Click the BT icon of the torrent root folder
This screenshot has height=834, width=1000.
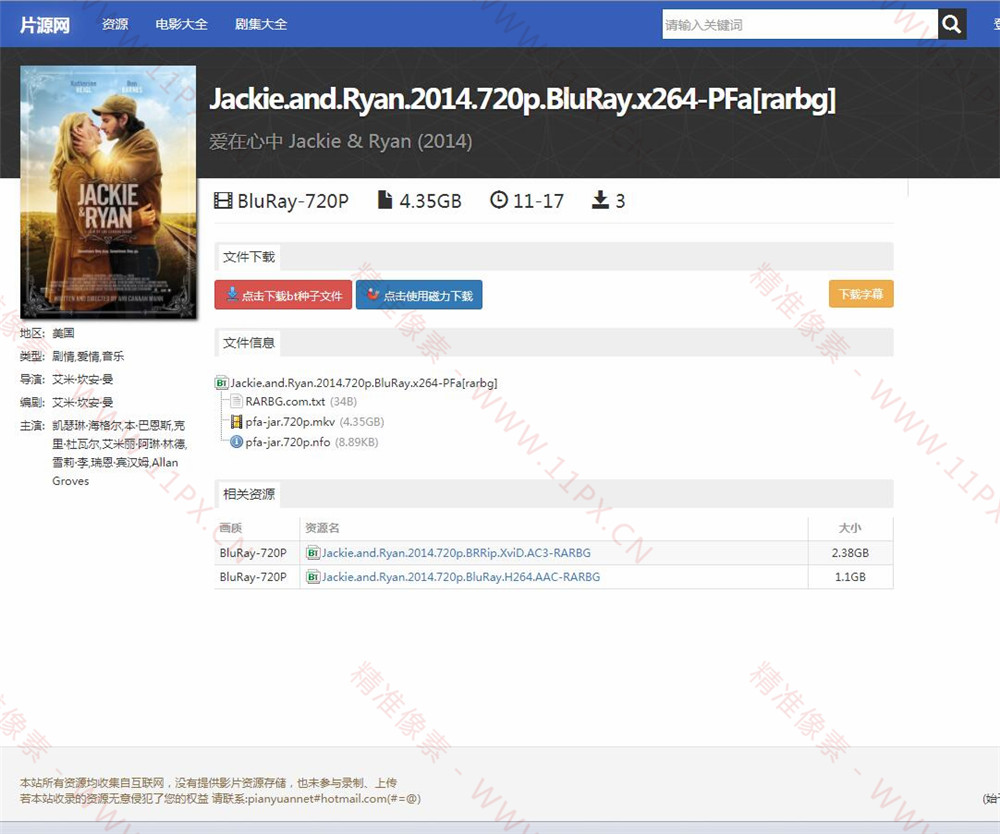(221, 383)
